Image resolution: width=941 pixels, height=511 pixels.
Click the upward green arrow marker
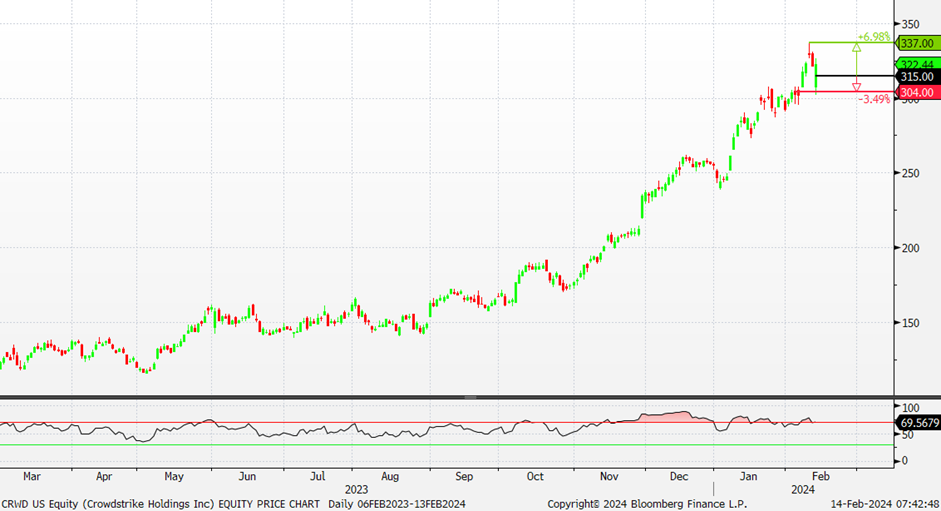pos(856,47)
